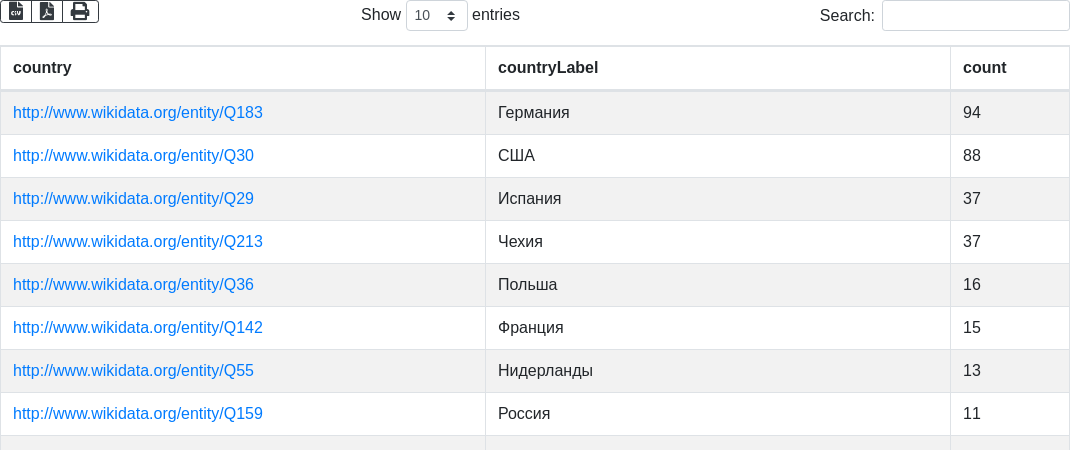
Task: Visit the Q159 wikidata entity link
Action: coord(138,414)
